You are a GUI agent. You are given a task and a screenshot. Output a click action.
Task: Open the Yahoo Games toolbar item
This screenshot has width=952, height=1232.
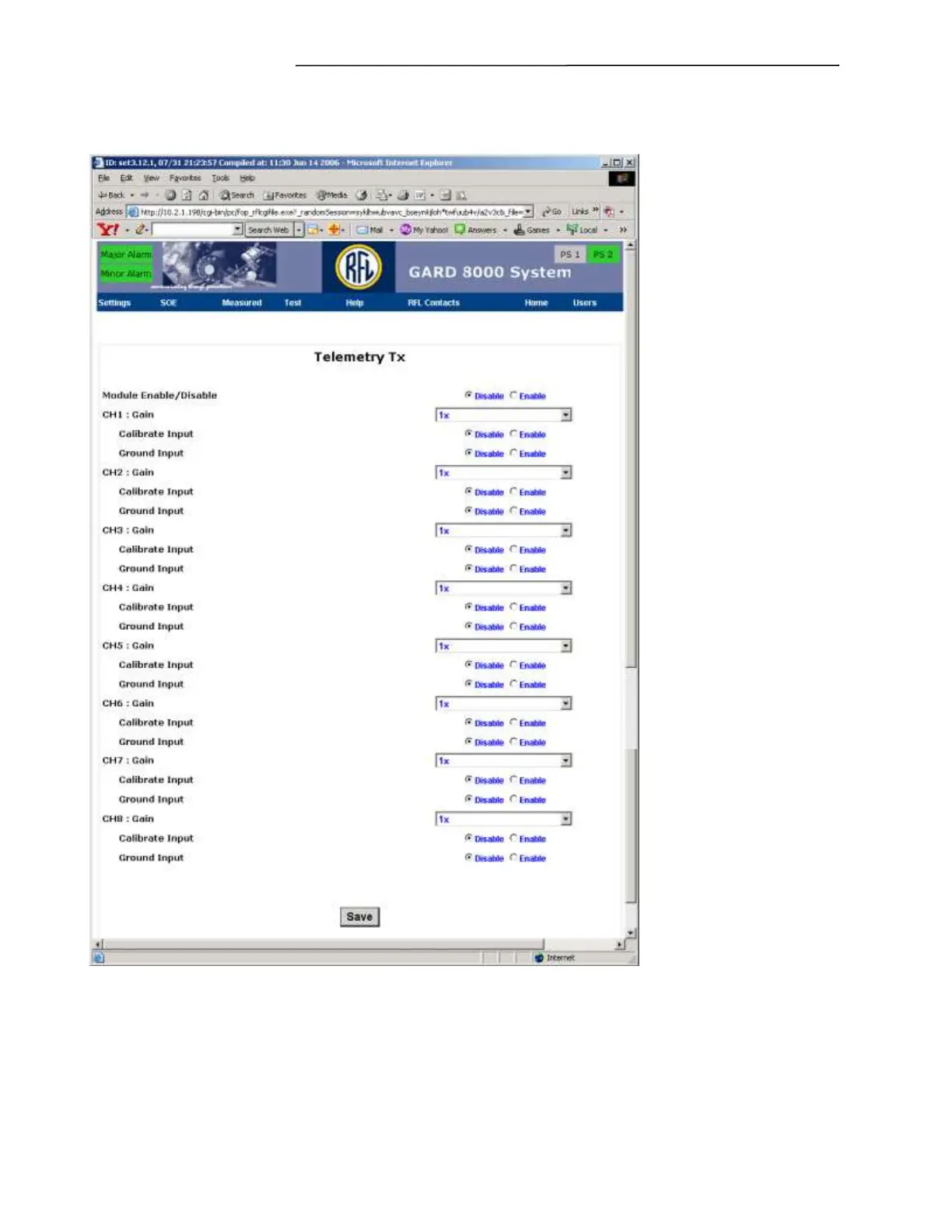(x=532, y=229)
